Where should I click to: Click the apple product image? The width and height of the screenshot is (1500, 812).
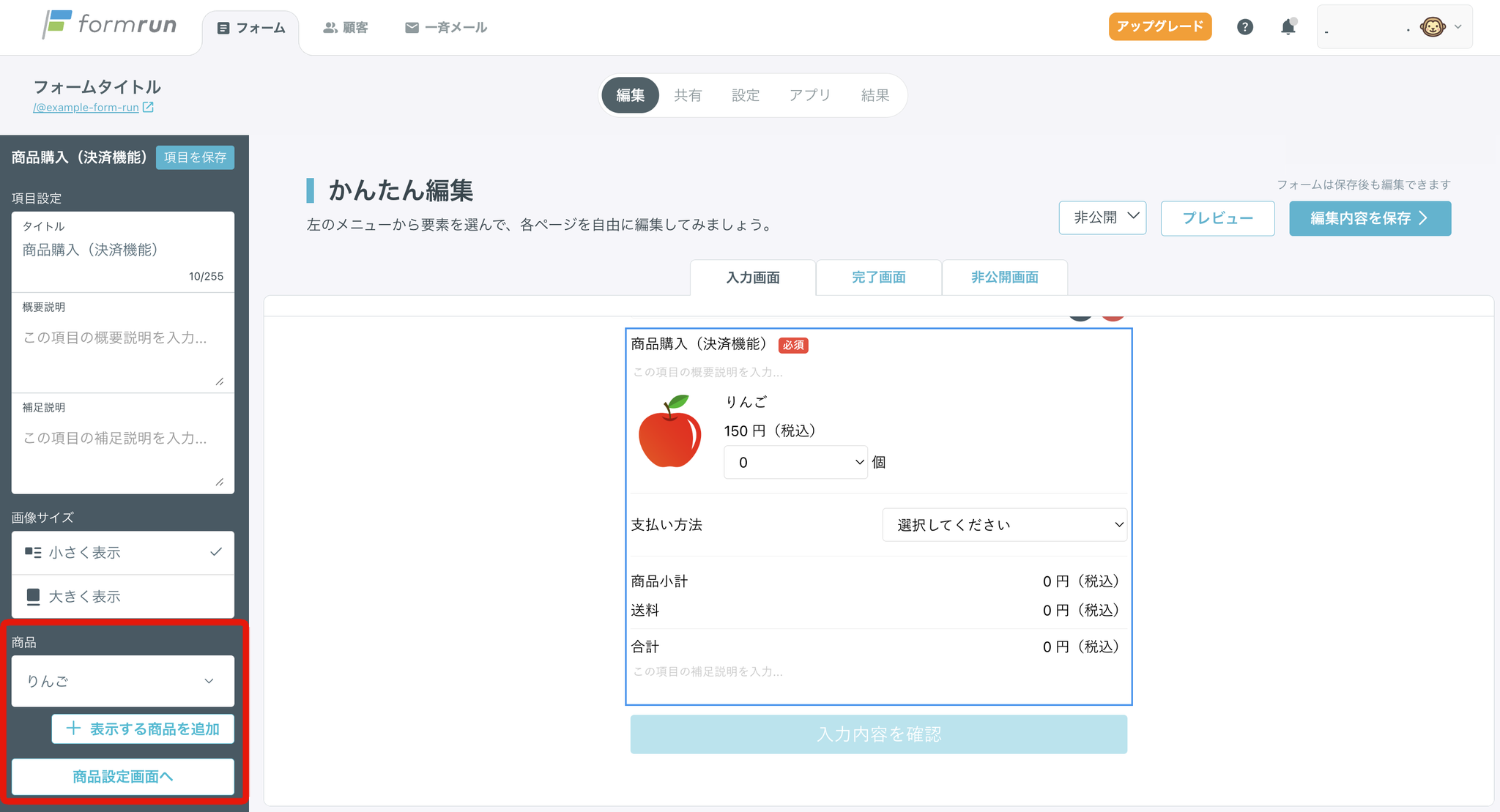669,432
